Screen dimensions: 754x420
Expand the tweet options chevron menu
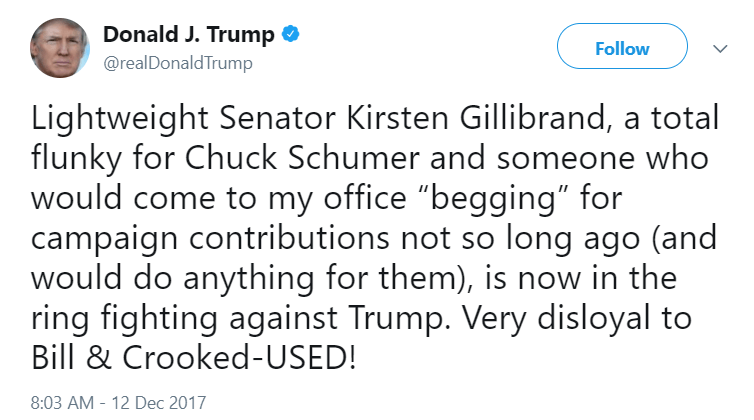[719, 48]
